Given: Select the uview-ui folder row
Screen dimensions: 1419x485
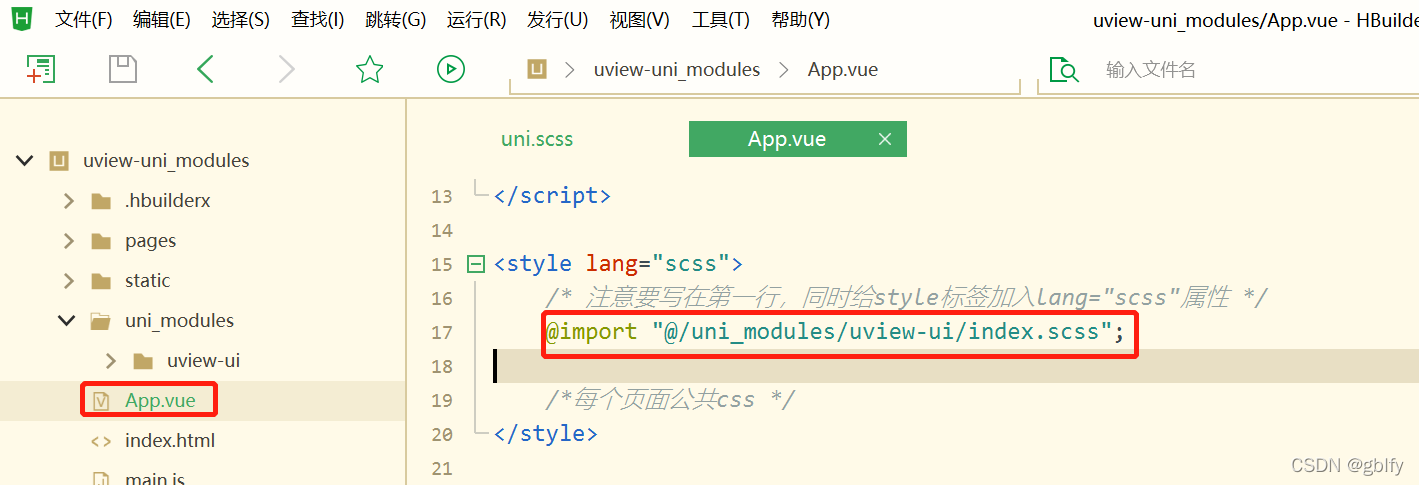Looking at the screenshot, I should [202, 361].
